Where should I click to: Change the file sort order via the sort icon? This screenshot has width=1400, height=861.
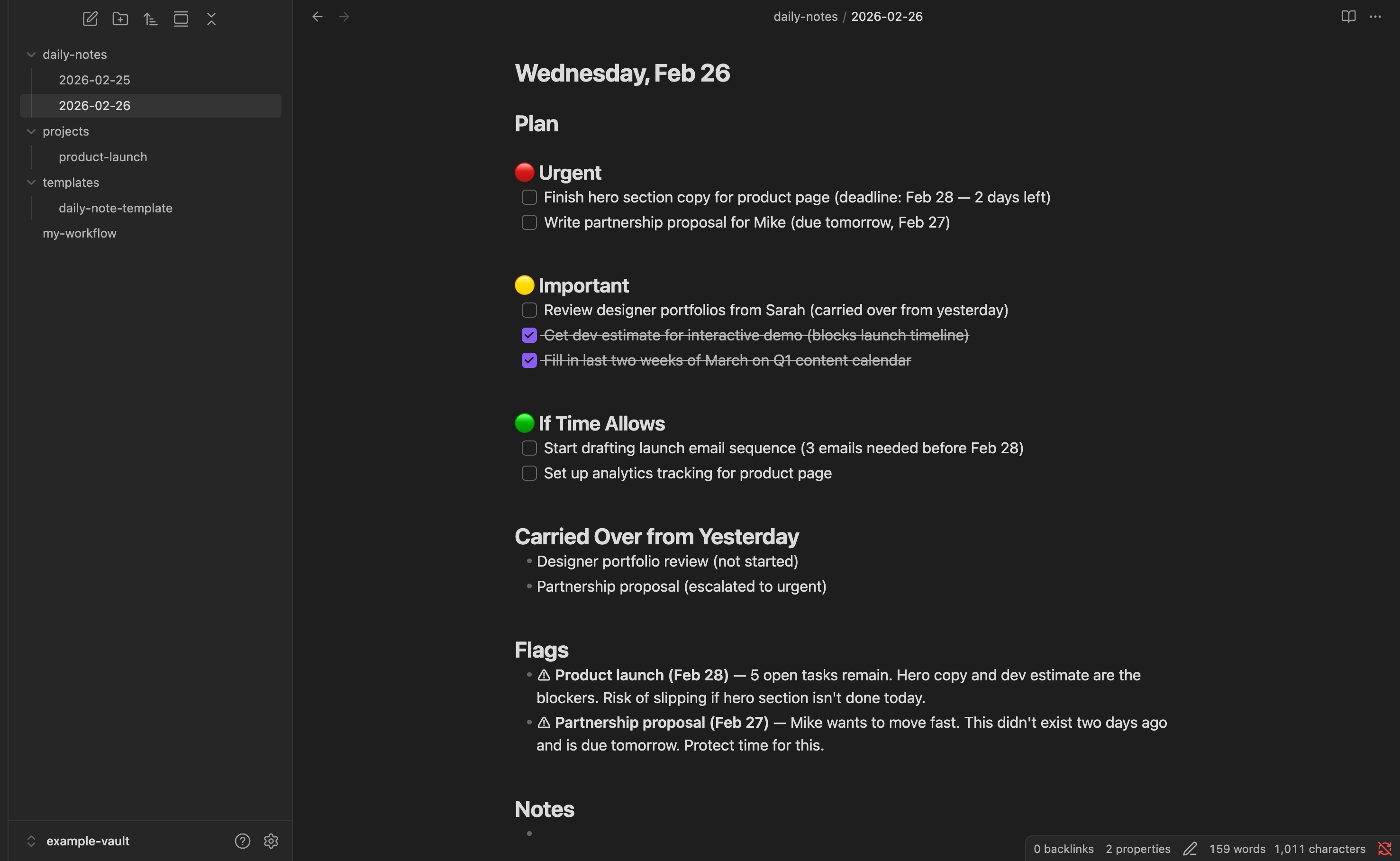(150, 19)
